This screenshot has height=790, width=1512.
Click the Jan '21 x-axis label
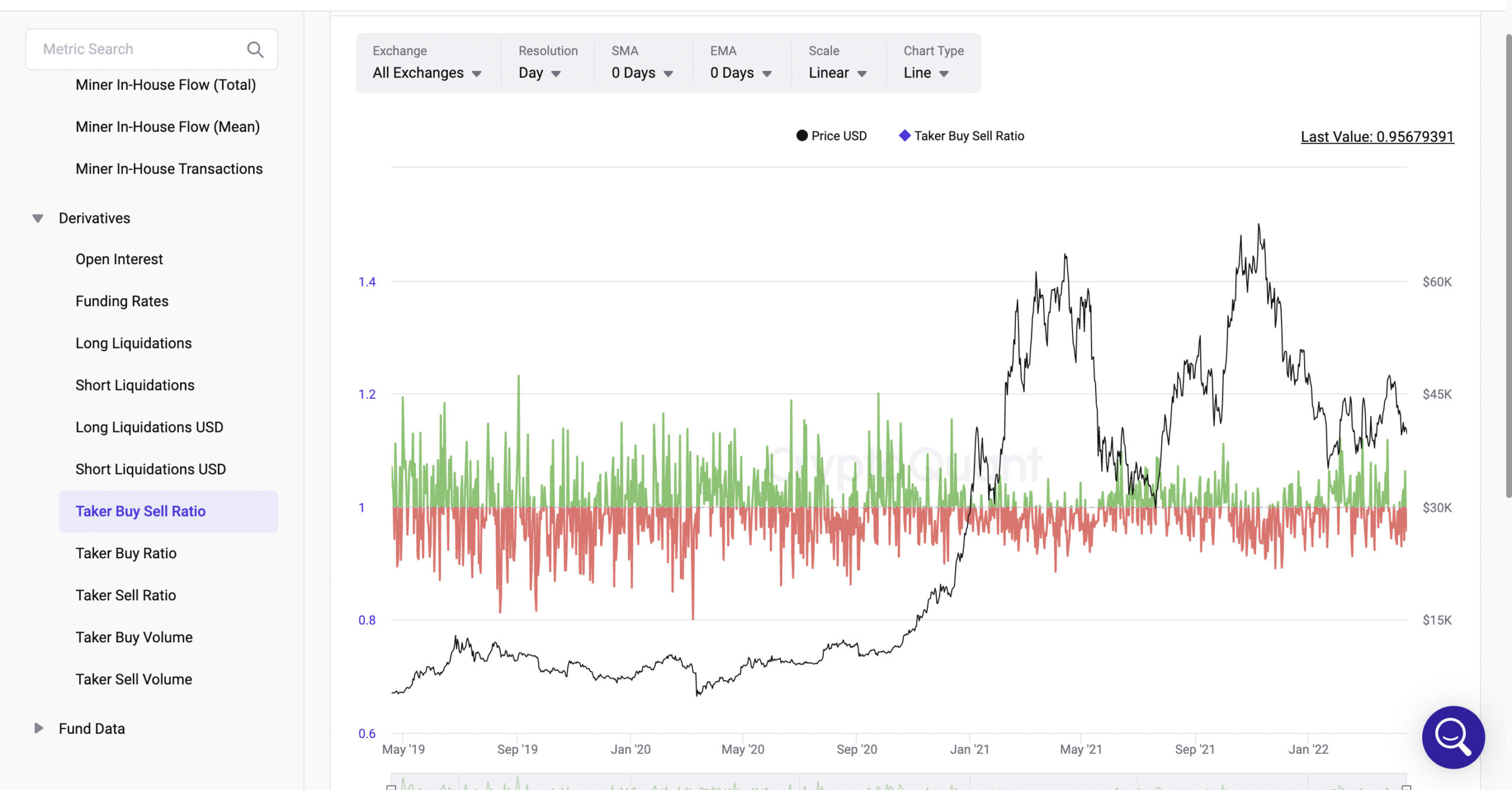click(x=969, y=749)
